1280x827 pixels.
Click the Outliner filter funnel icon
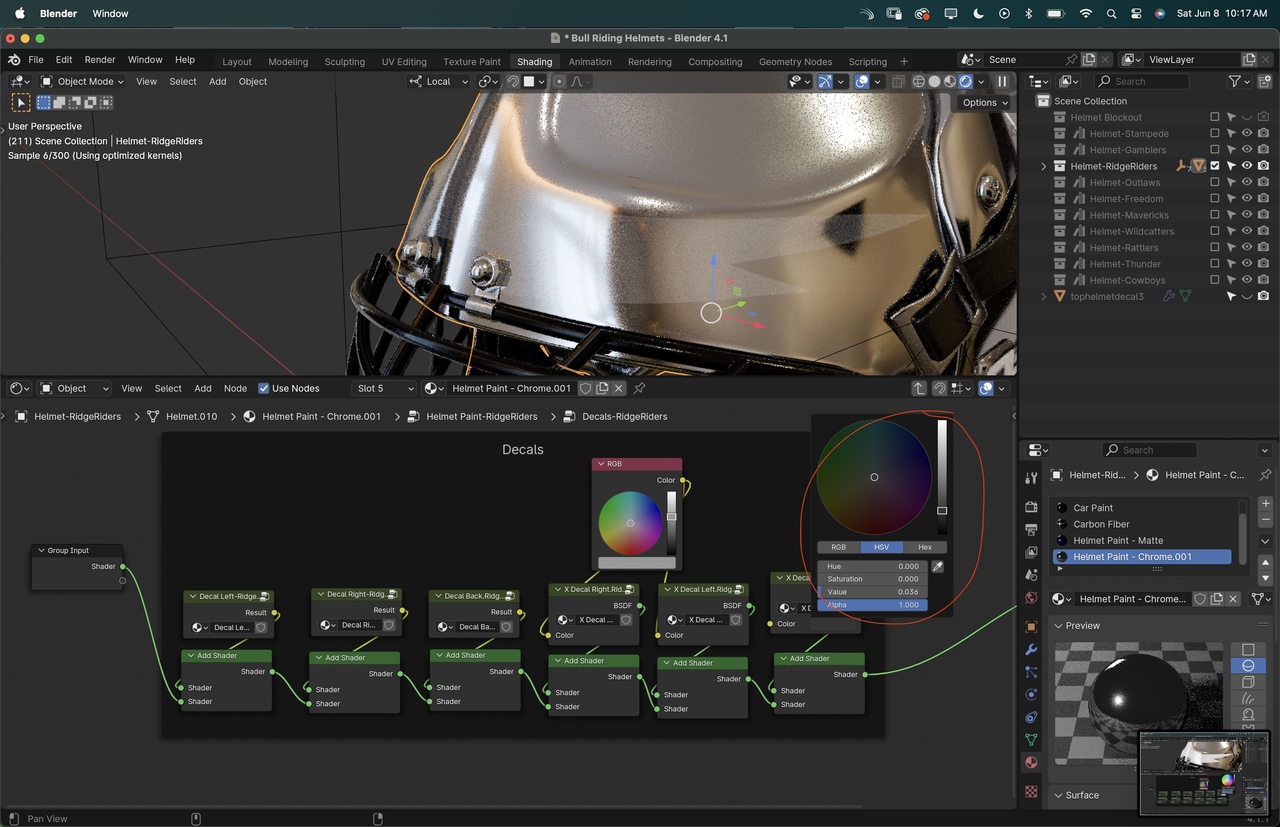1236,82
